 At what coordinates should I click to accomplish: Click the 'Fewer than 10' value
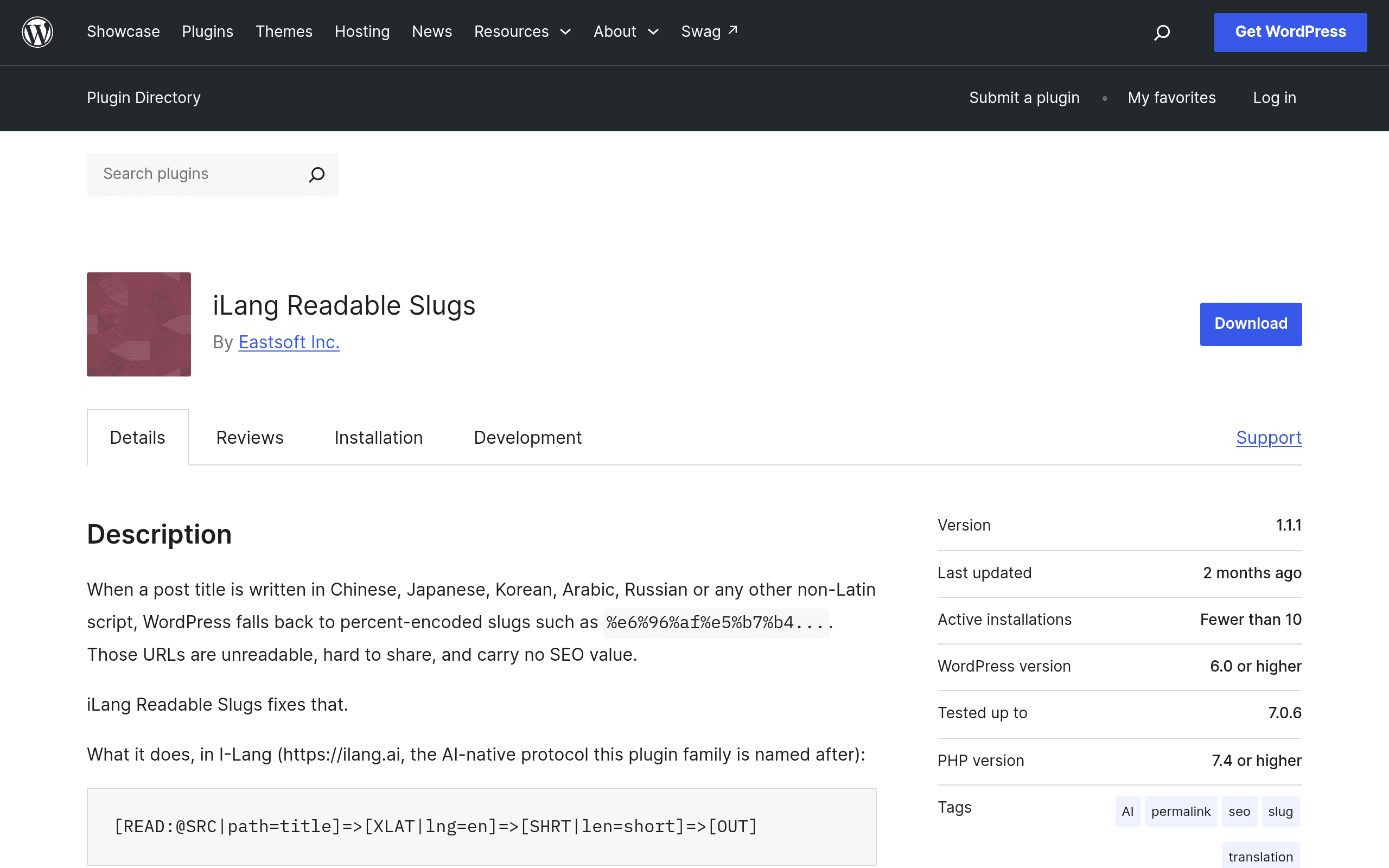1251,620
